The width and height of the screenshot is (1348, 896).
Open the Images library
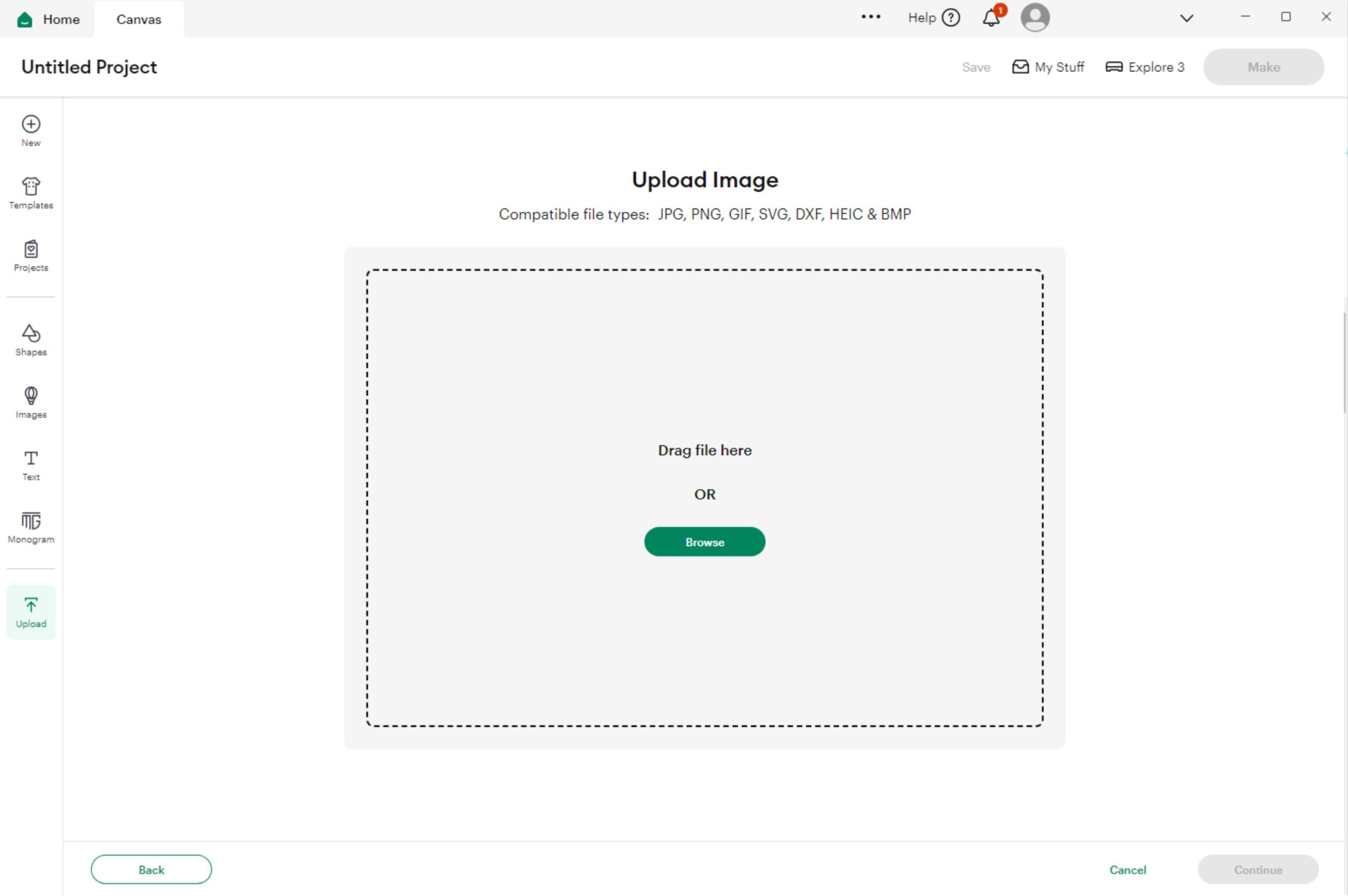[x=31, y=402]
